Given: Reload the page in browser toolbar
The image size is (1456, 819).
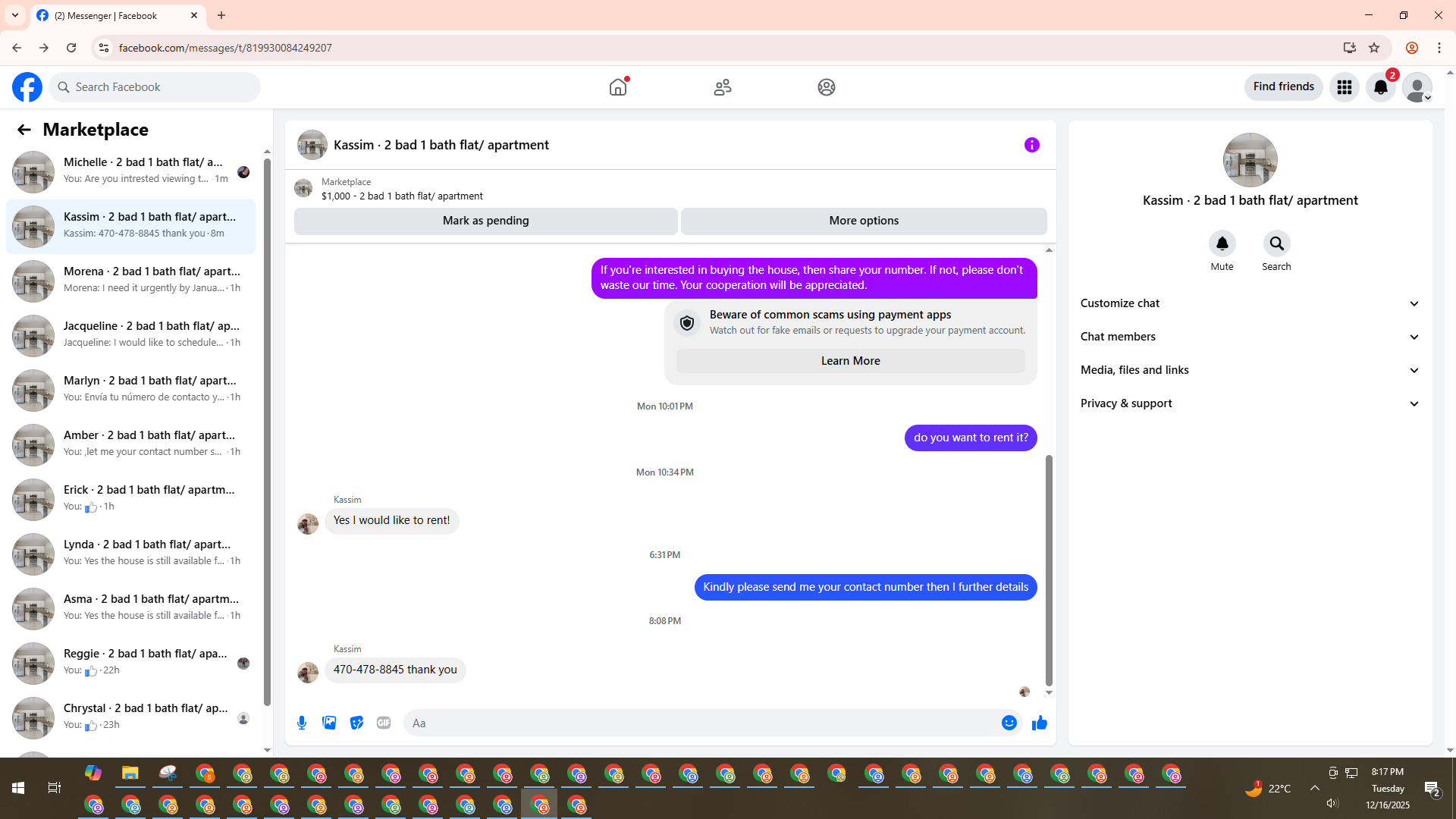Looking at the screenshot, I should [x=71, y=48].
